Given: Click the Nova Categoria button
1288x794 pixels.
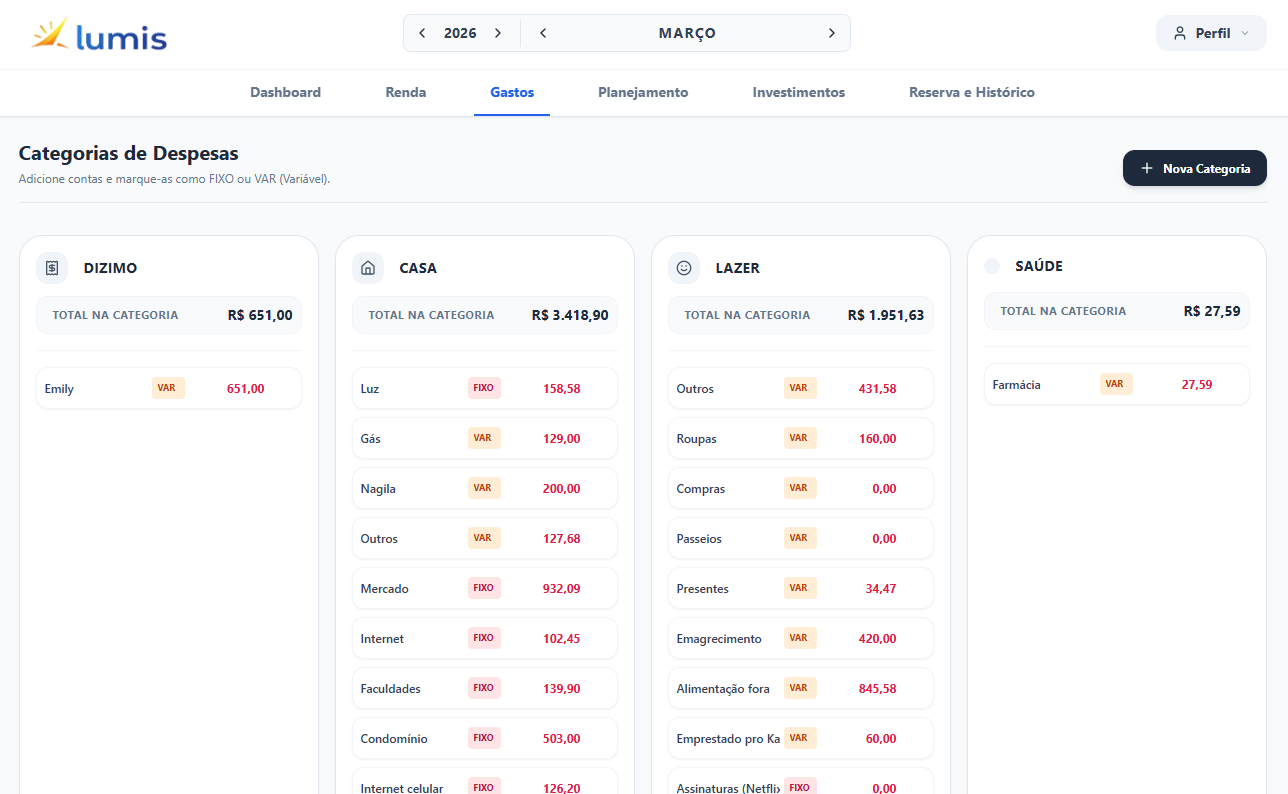Looking at the screenshot, I should [x=1194, y=168].
